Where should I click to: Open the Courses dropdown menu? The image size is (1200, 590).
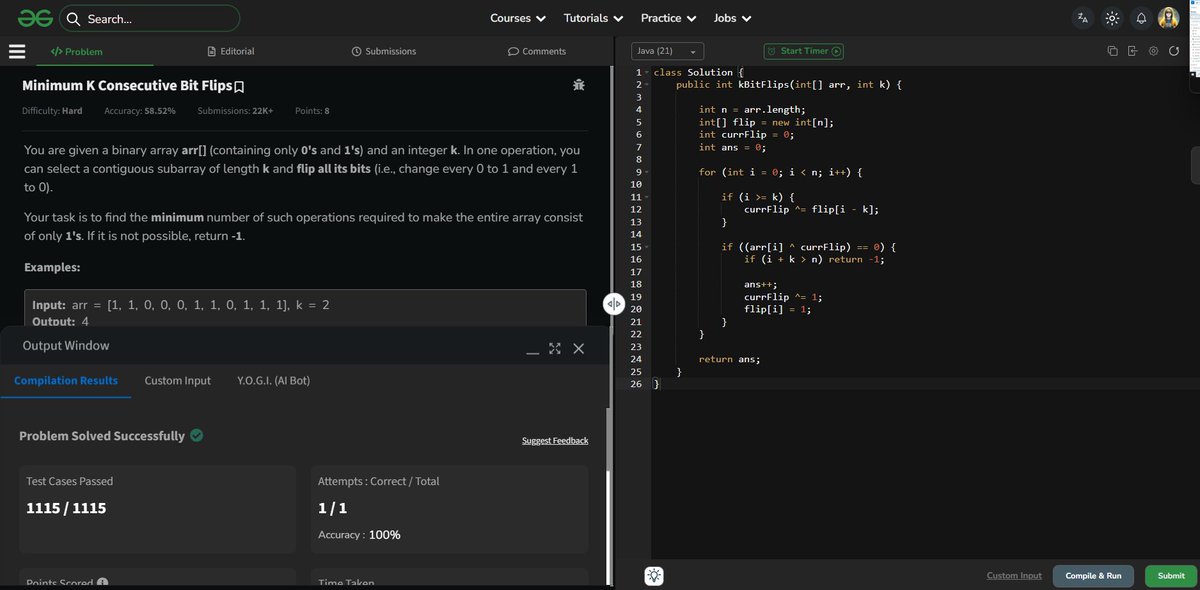click(x=518, y=18)
